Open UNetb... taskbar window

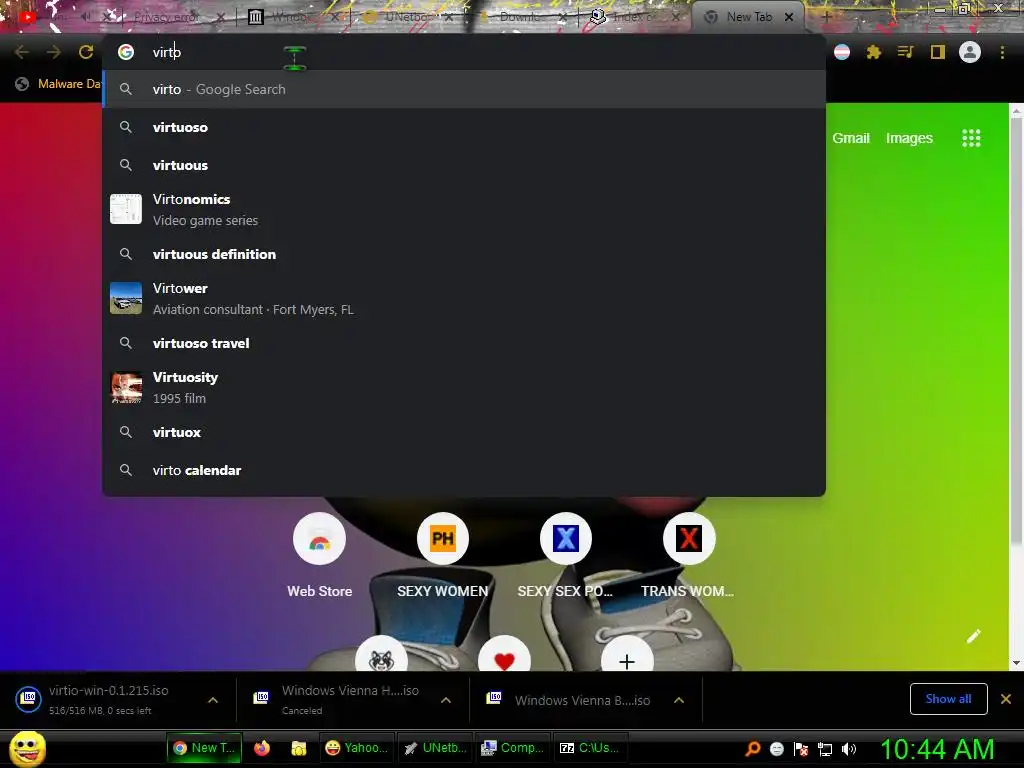coord(435,748)
